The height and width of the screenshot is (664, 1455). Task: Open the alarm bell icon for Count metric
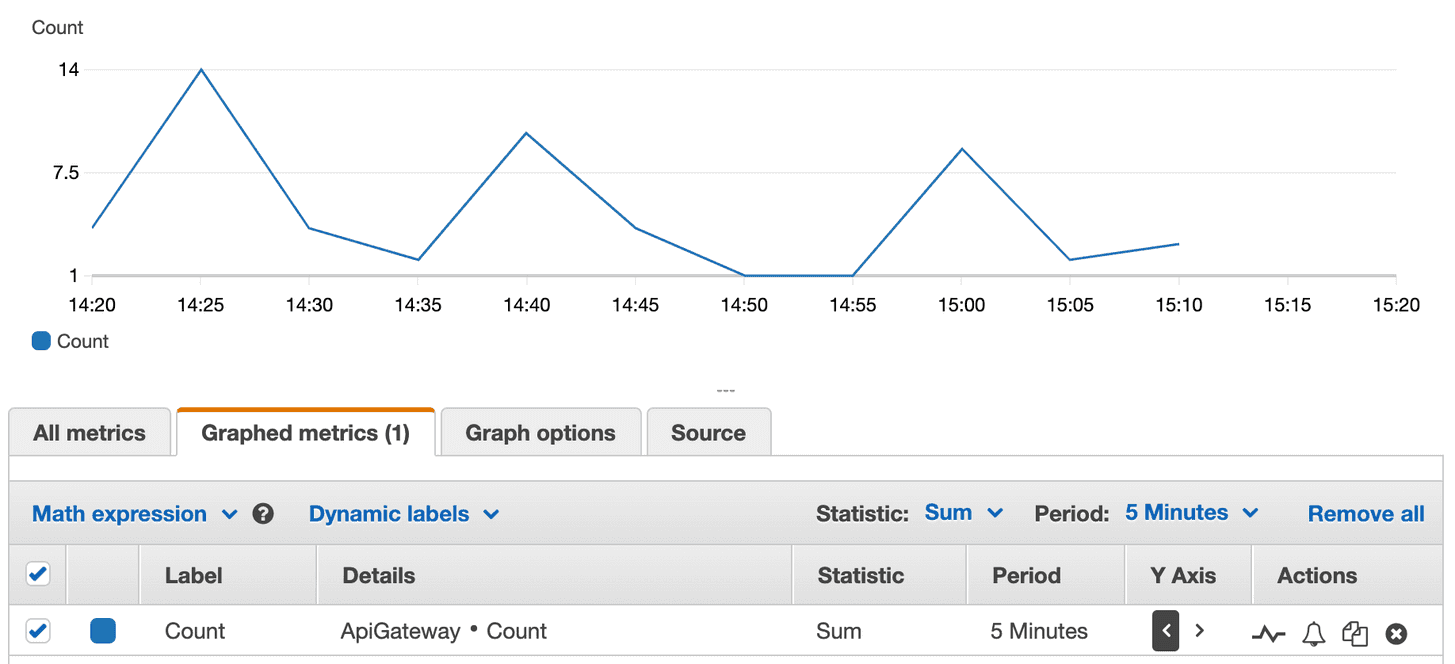1313,632
